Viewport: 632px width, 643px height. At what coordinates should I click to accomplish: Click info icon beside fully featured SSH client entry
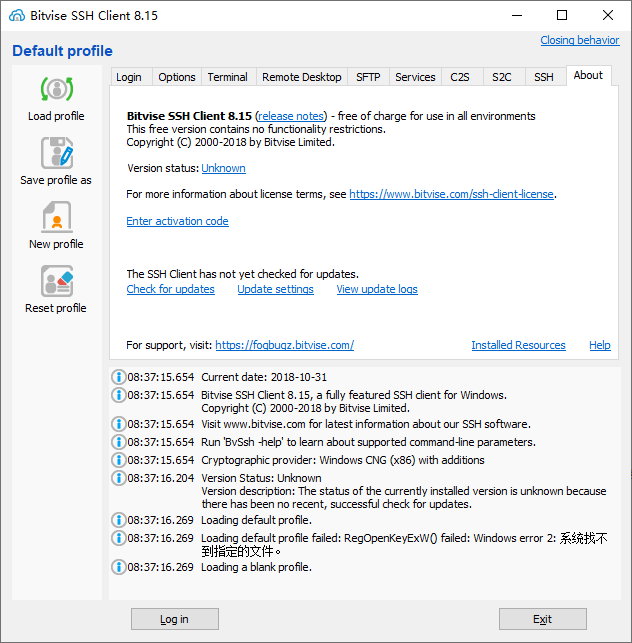click(119, 395)
